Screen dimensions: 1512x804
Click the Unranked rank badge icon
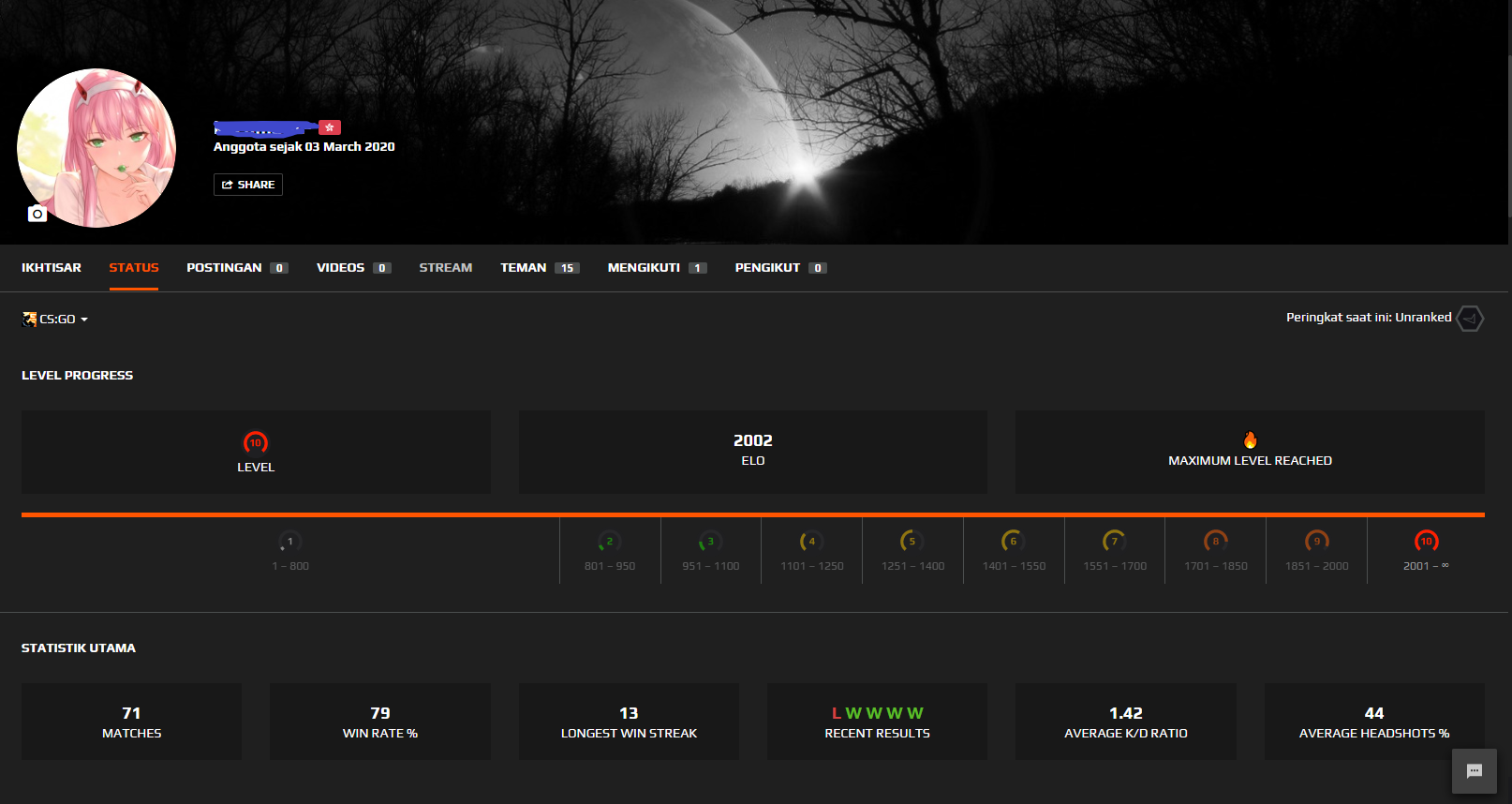(1470, 319)
